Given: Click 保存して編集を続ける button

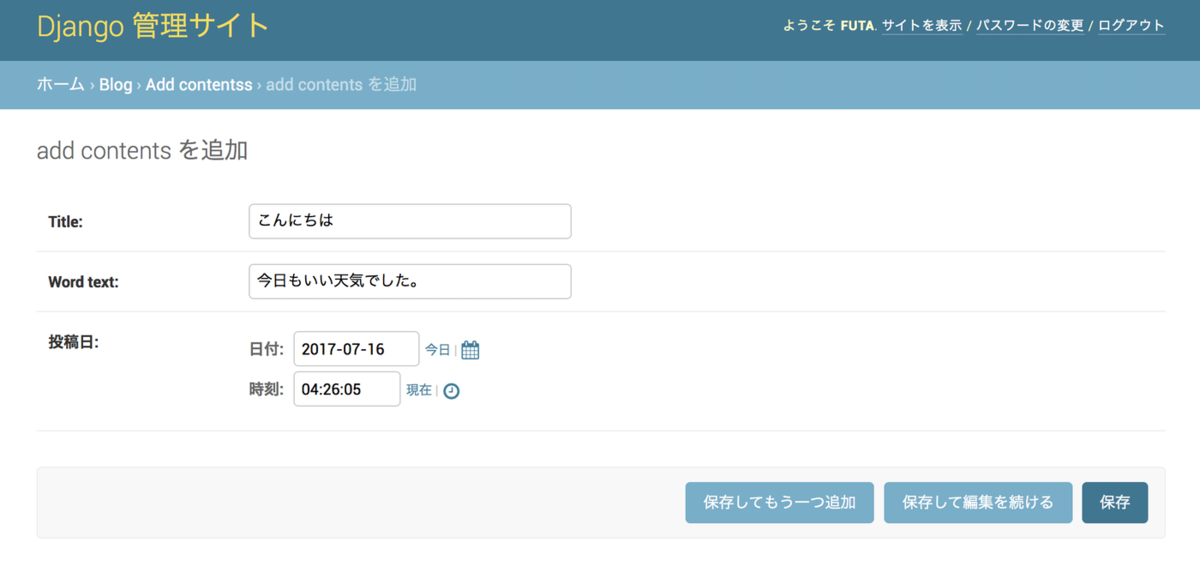Looking at the screenshot, I should (978, 503).
